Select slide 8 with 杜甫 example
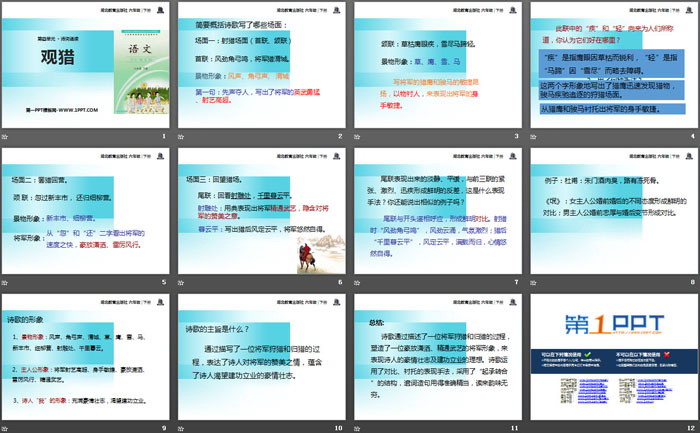This screenshot has width=700, height=433. [x=614, y=211]
